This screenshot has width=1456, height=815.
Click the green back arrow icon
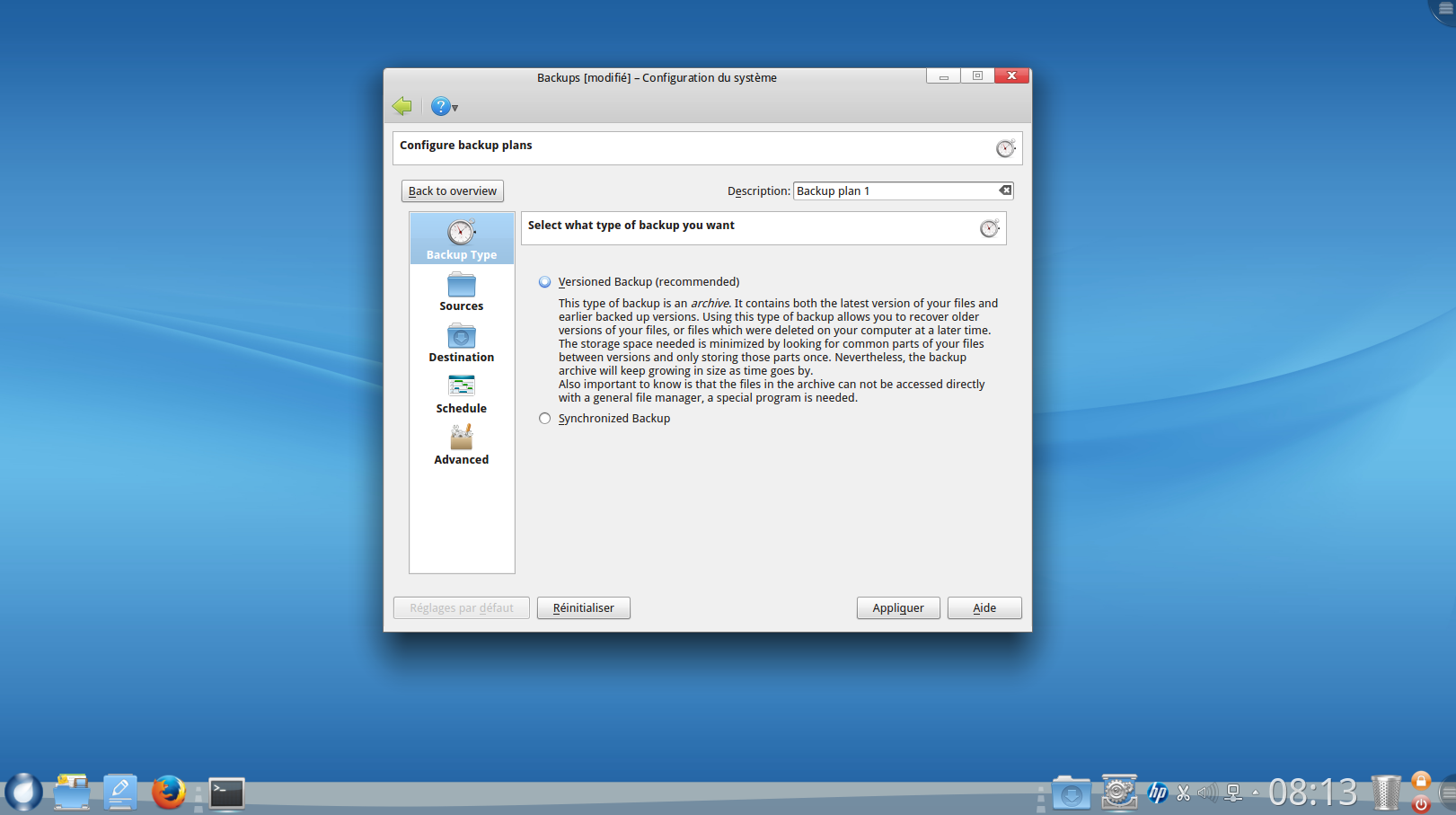(402, 106)
